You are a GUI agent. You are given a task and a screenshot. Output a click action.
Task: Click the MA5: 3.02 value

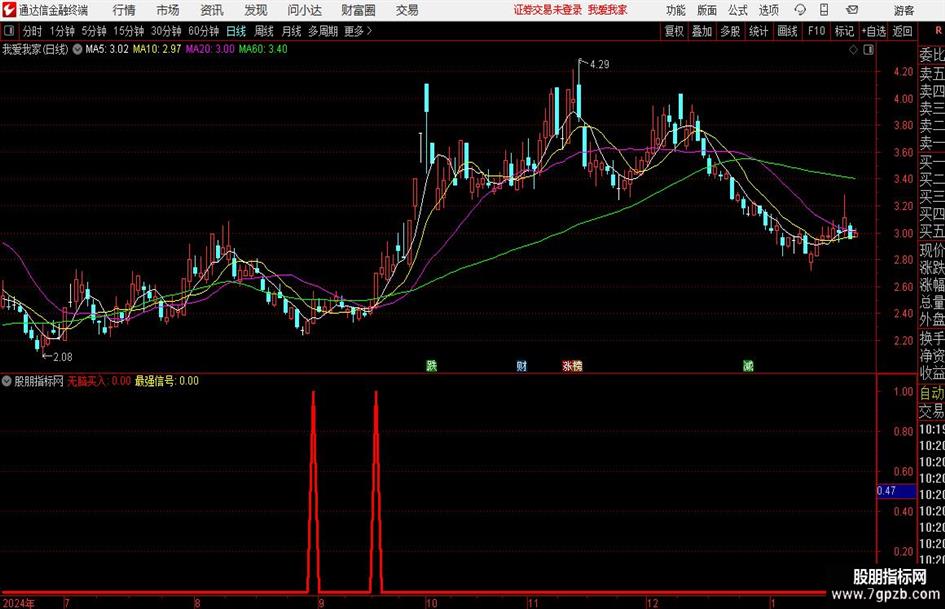point(107,49)
